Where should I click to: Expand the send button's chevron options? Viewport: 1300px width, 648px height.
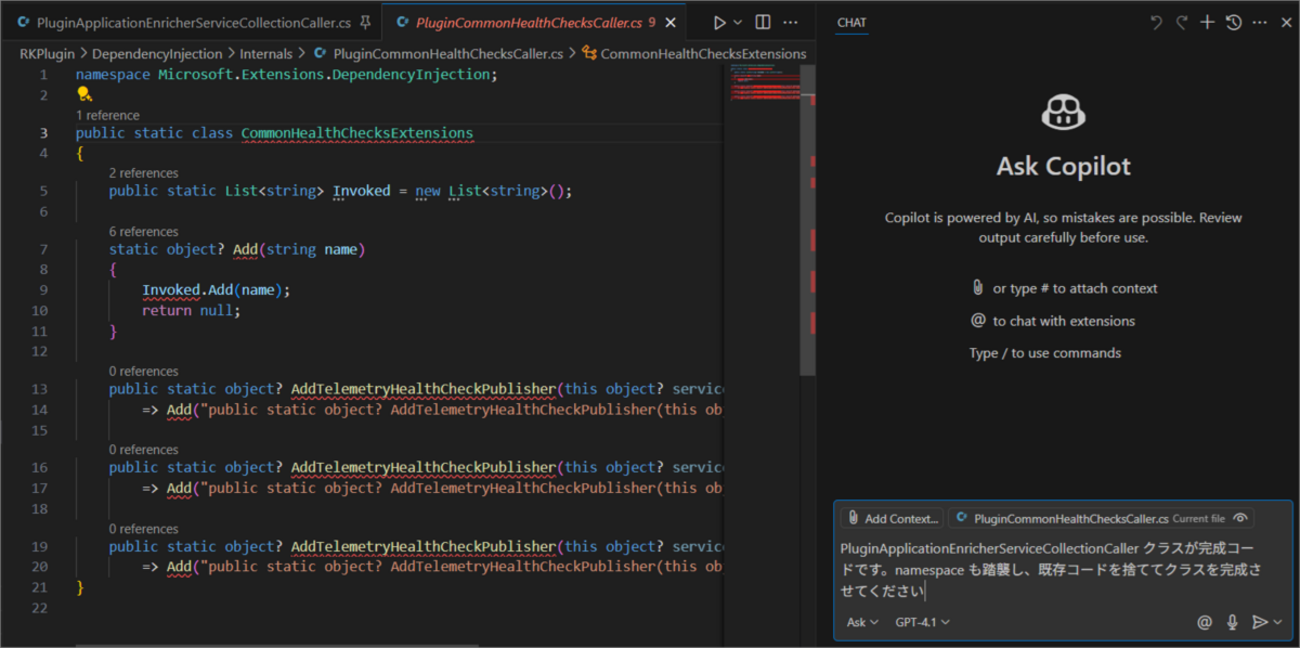click(1279, 621)
